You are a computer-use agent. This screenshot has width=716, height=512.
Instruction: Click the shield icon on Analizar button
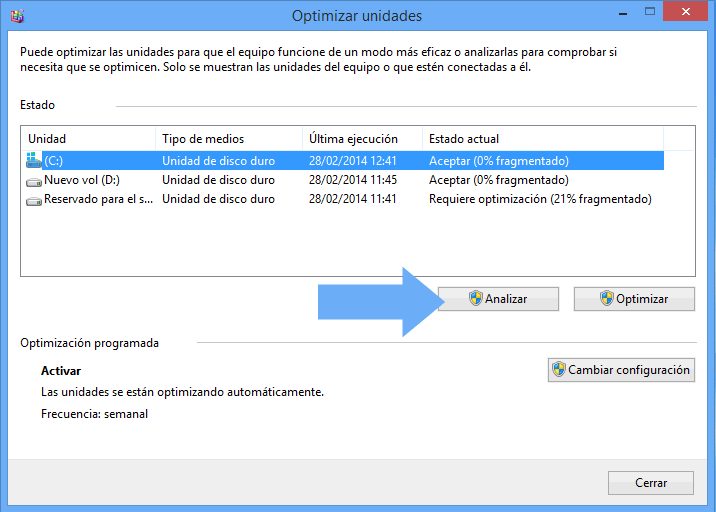click(x=476, y=298)
